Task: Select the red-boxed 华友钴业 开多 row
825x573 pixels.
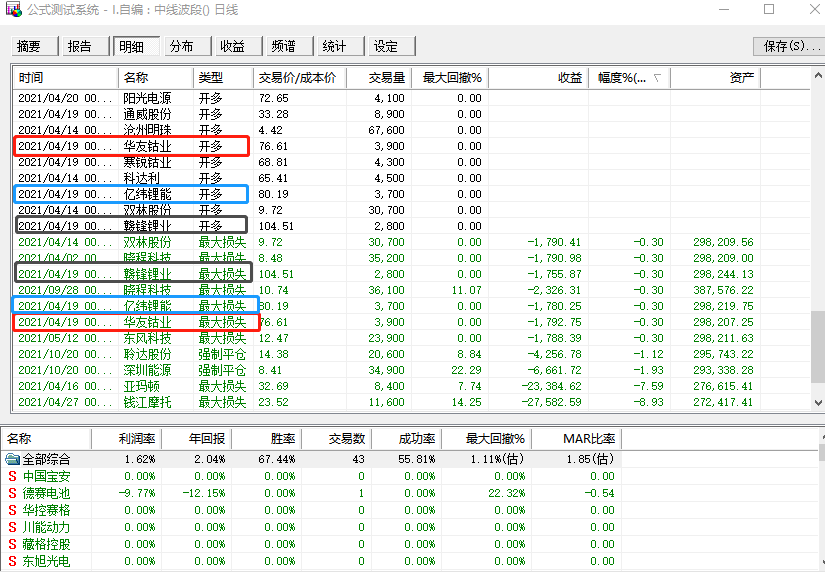Action: click(130, 146)
